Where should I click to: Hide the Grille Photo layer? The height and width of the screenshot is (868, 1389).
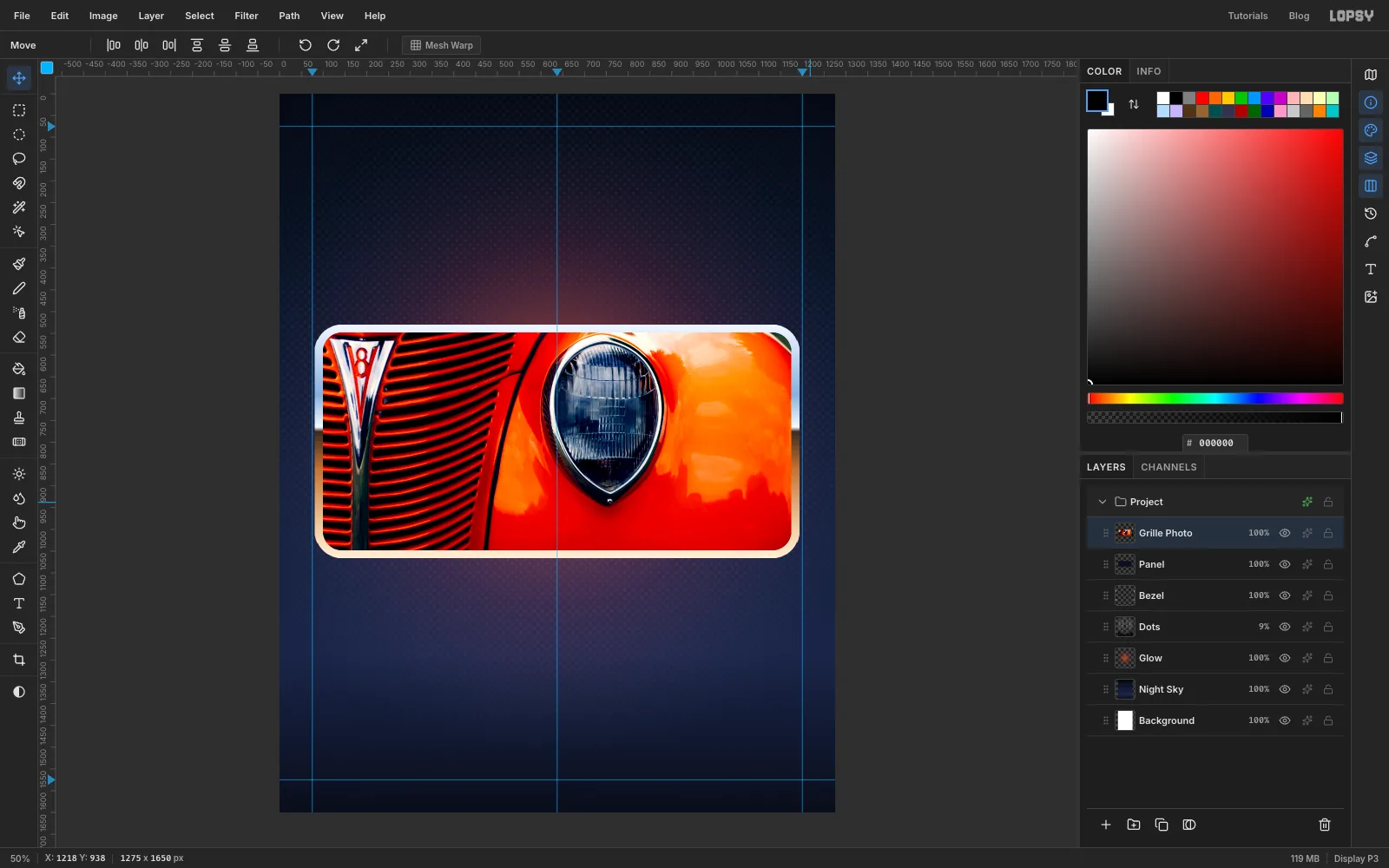pyautogui.click(x=1285, y=533)
